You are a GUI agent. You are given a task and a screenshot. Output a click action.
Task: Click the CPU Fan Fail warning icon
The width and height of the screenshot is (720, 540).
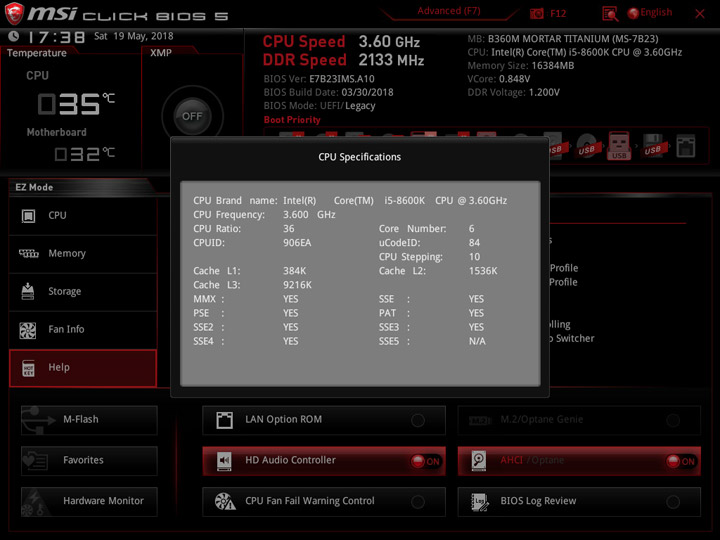(x=225, y=502)
